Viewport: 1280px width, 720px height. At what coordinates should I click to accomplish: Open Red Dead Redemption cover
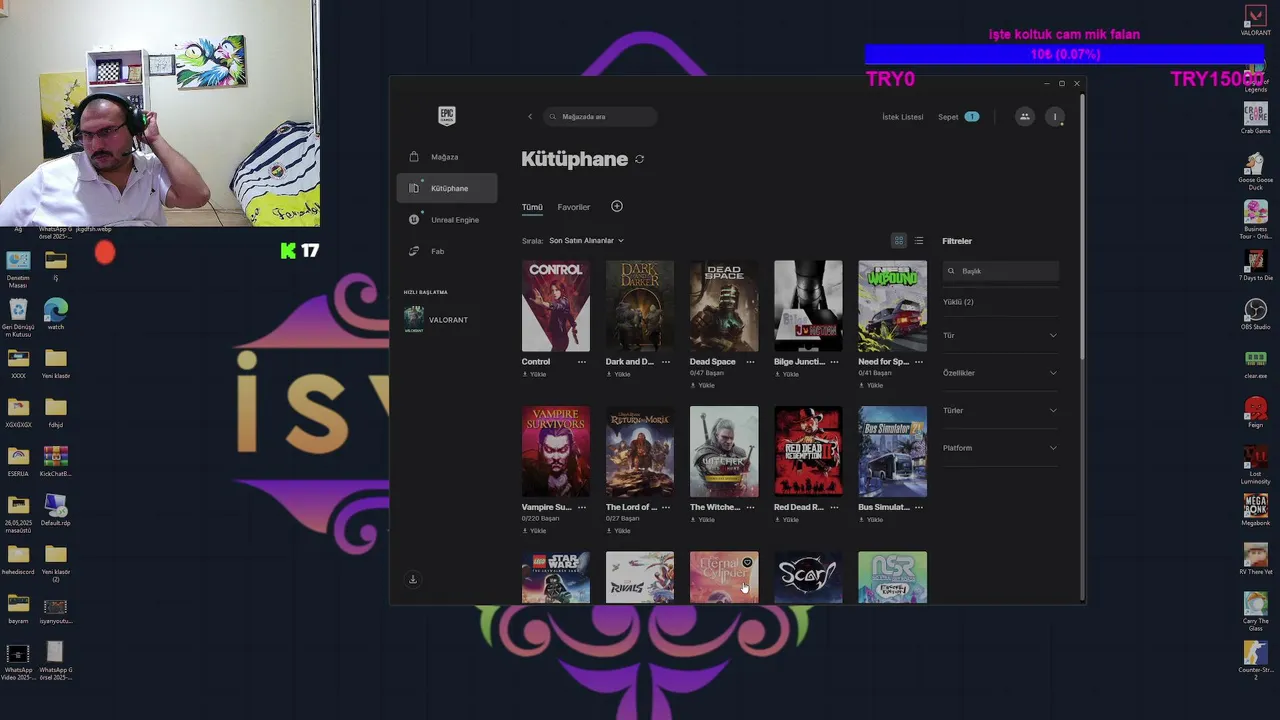tap(808, 451)
